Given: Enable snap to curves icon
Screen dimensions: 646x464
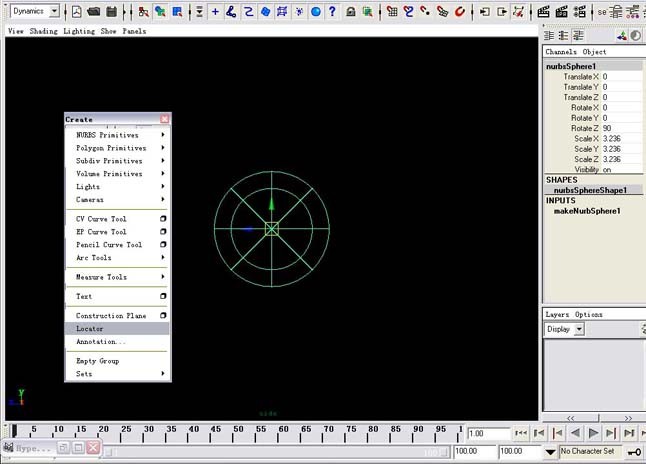Looking at the screenshot, I should click(x=409, y=12).
